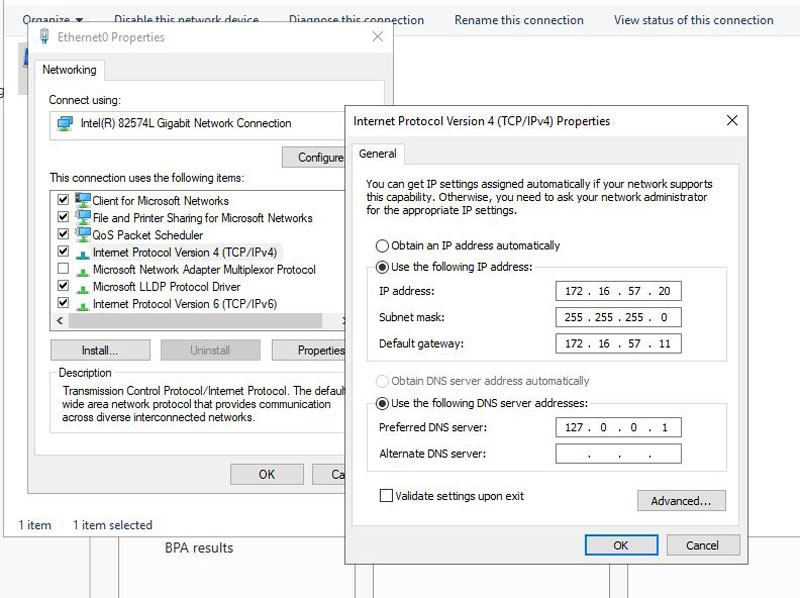Click the Preferred DNS server field

pos(618,428)
